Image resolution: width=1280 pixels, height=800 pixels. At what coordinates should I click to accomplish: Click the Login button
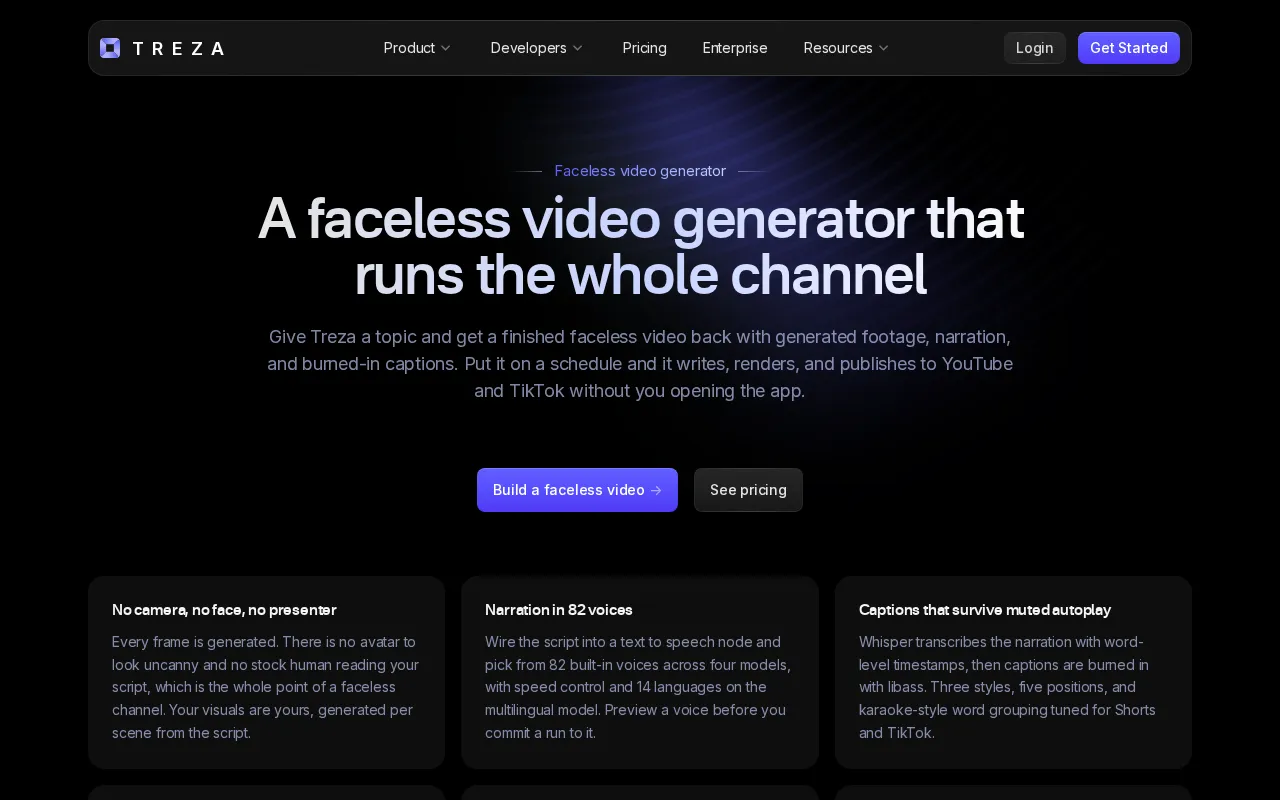pos(1035,48)
